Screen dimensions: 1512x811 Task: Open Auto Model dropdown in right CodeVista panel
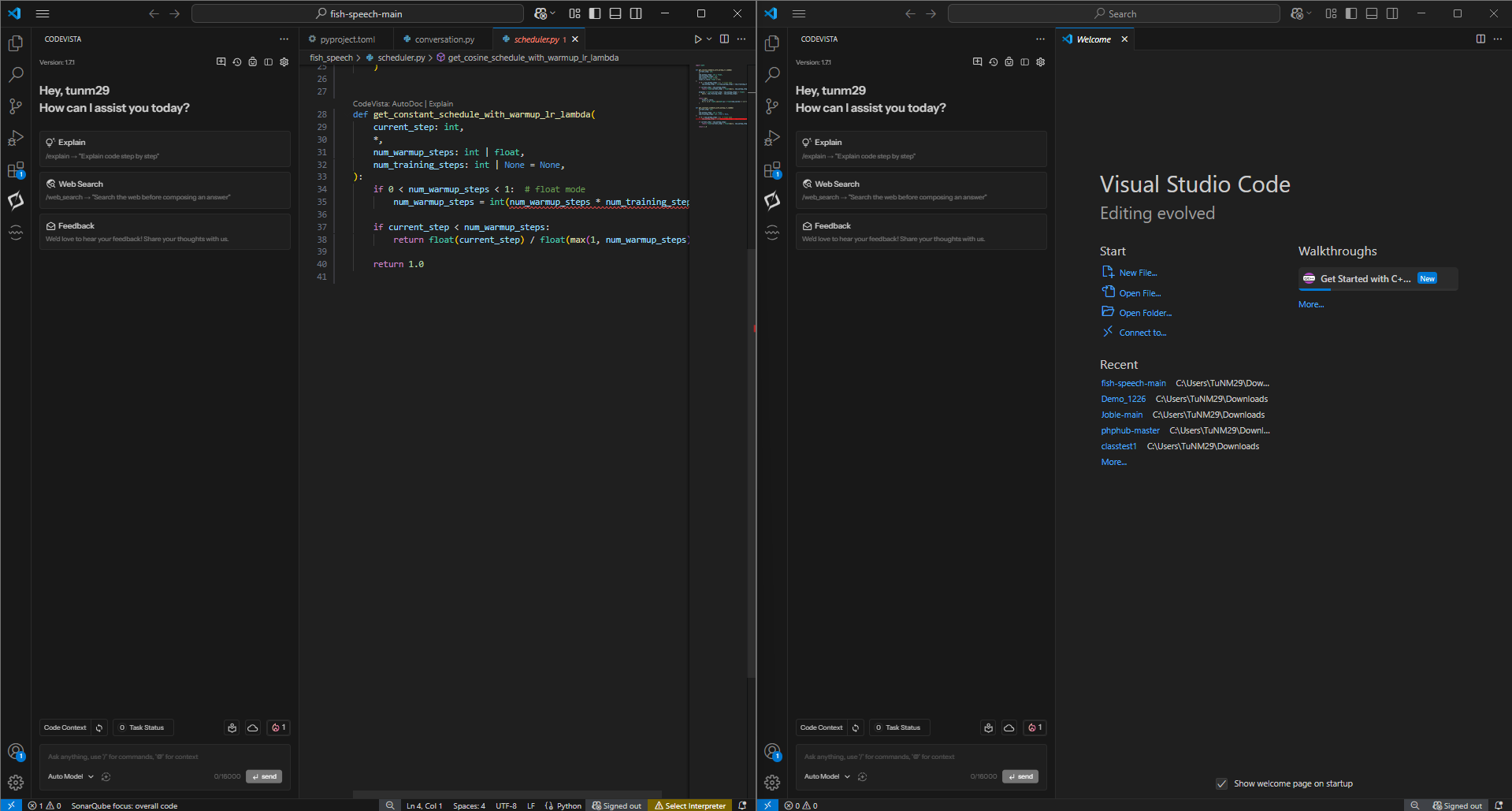pyautogui.click(x=827, y=776)
